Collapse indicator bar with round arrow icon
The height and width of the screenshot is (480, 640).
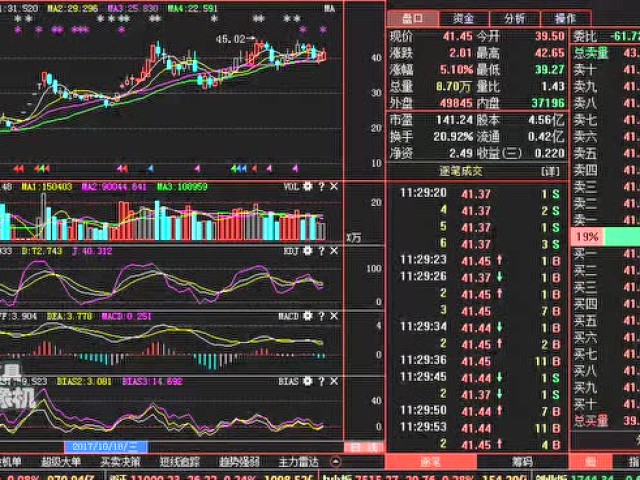point(335,462)
